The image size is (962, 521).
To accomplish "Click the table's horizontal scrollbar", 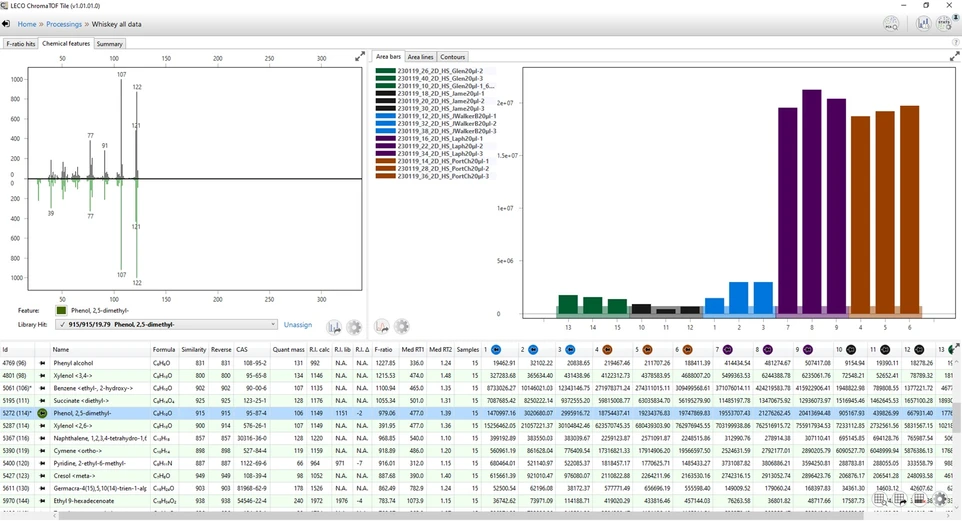I will pos(460,516).
